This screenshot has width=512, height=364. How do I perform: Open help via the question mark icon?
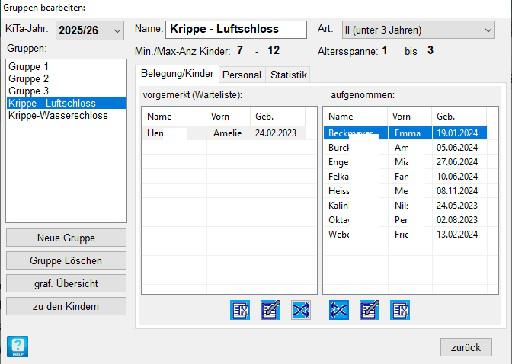coord(18,346)
